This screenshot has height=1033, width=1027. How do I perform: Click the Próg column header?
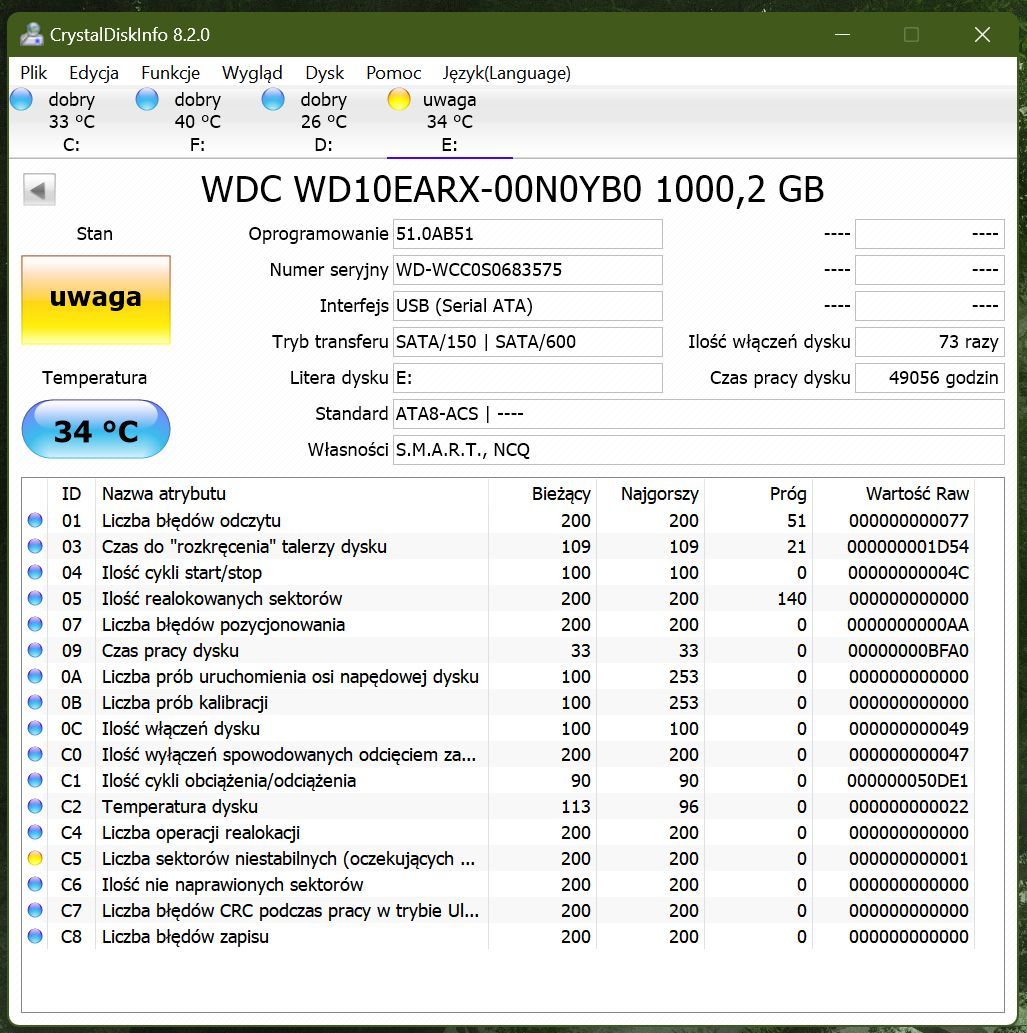pyautogui.click(x=759, y=494)
